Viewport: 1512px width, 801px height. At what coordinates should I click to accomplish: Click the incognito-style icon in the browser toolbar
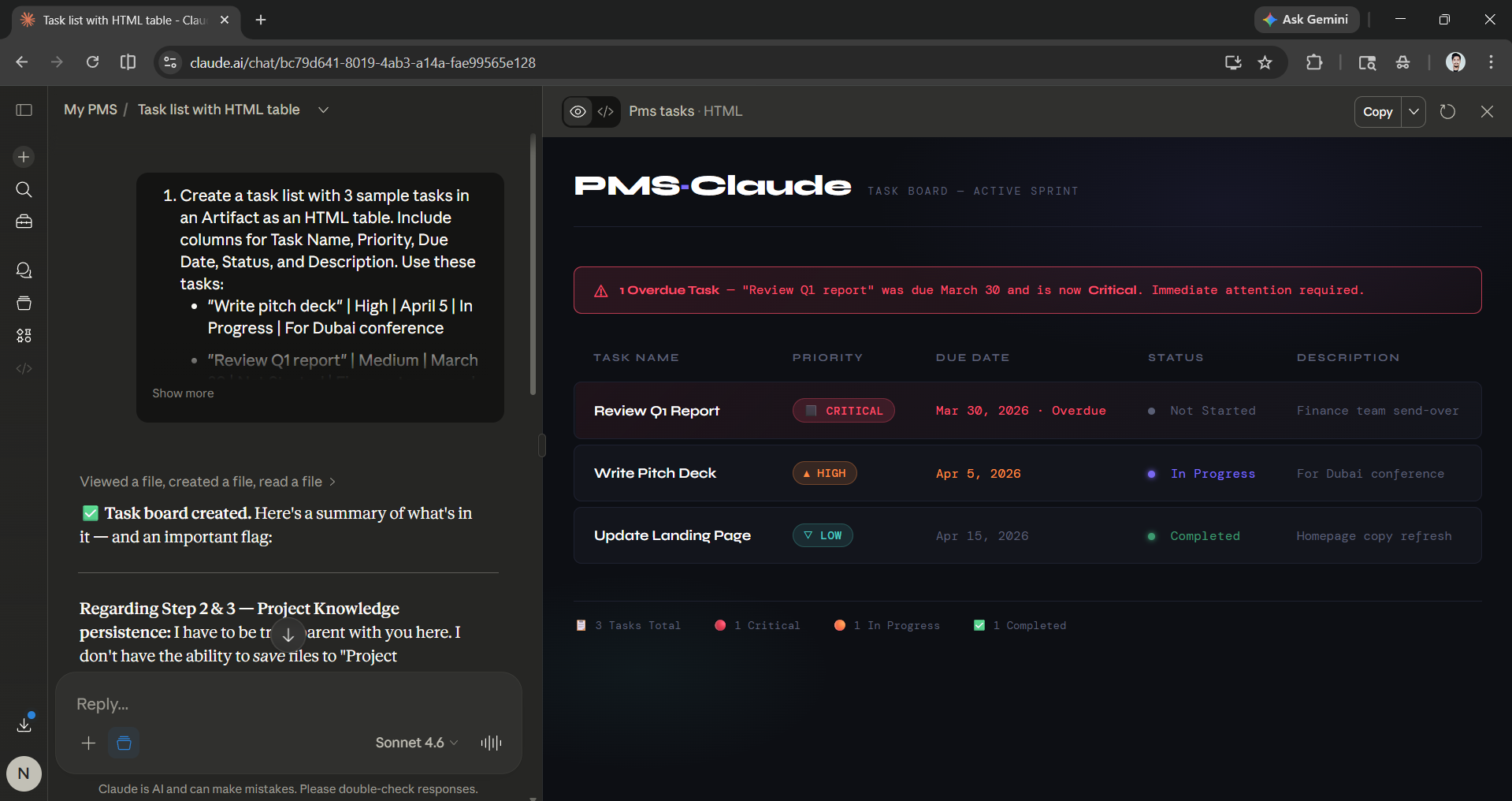1403,62
